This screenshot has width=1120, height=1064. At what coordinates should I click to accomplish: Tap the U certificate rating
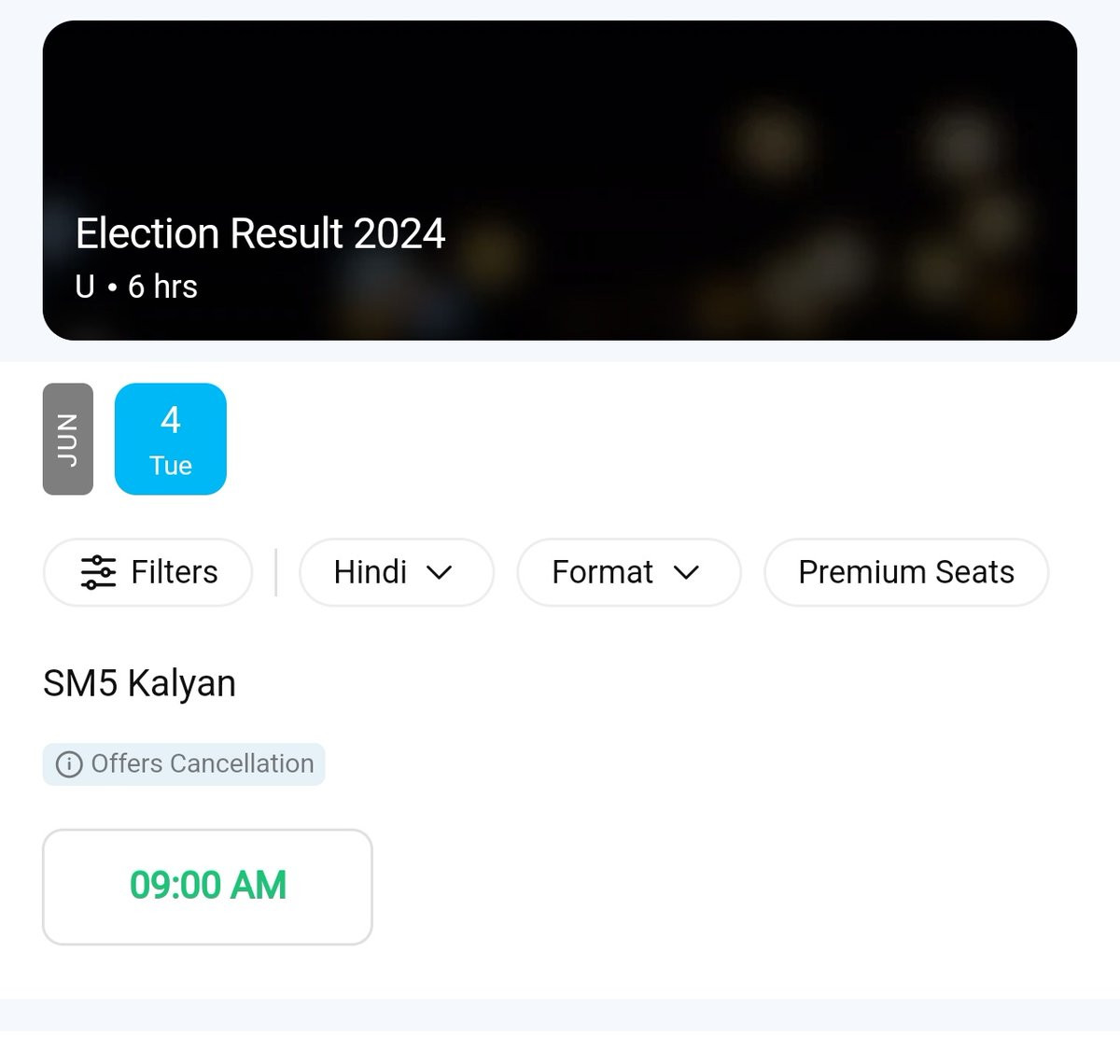click(85, 287)
